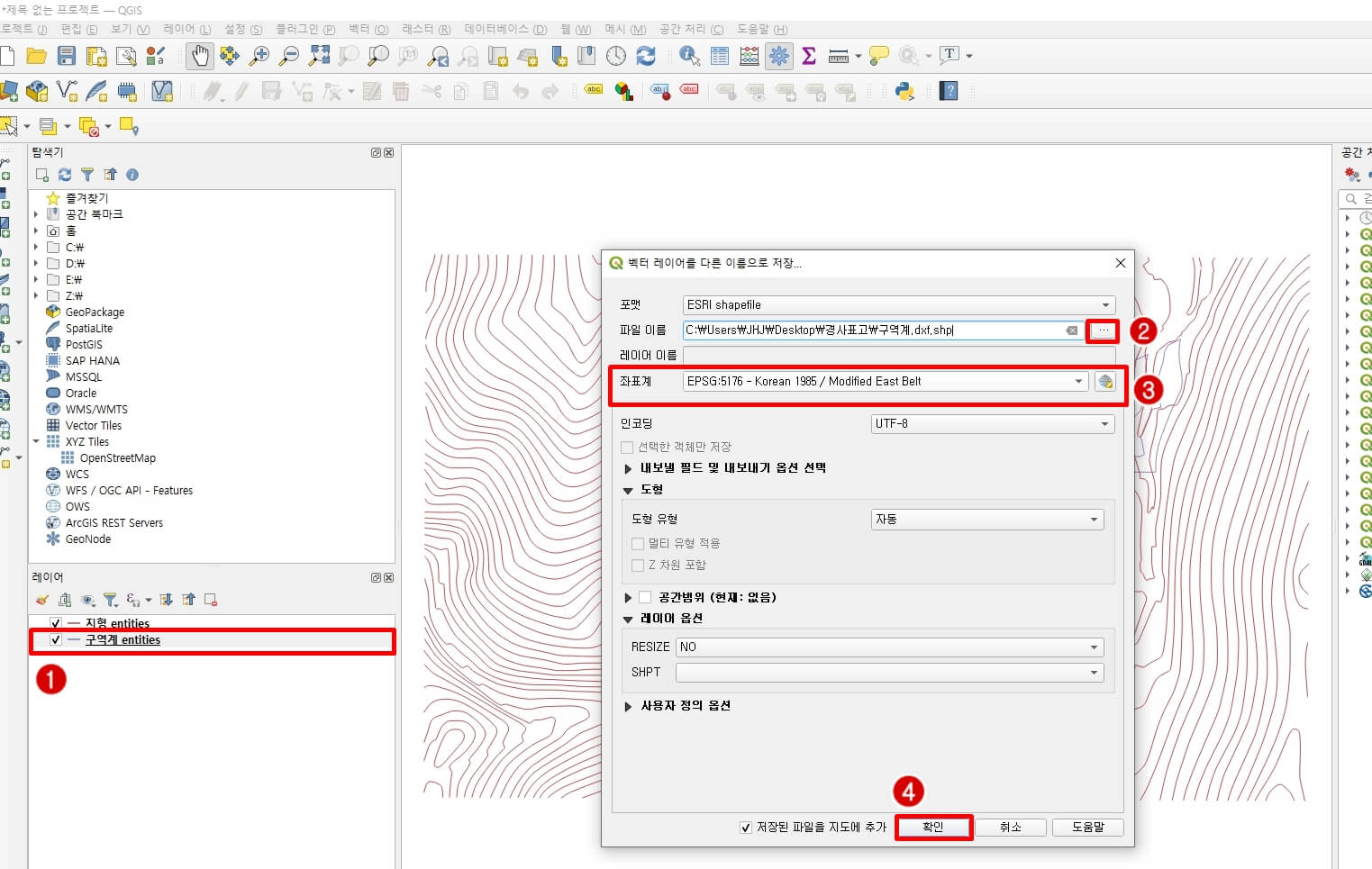Click the filter icon in Browser panel
Viewport: 1372px width, 869px height.
(87, 175)
